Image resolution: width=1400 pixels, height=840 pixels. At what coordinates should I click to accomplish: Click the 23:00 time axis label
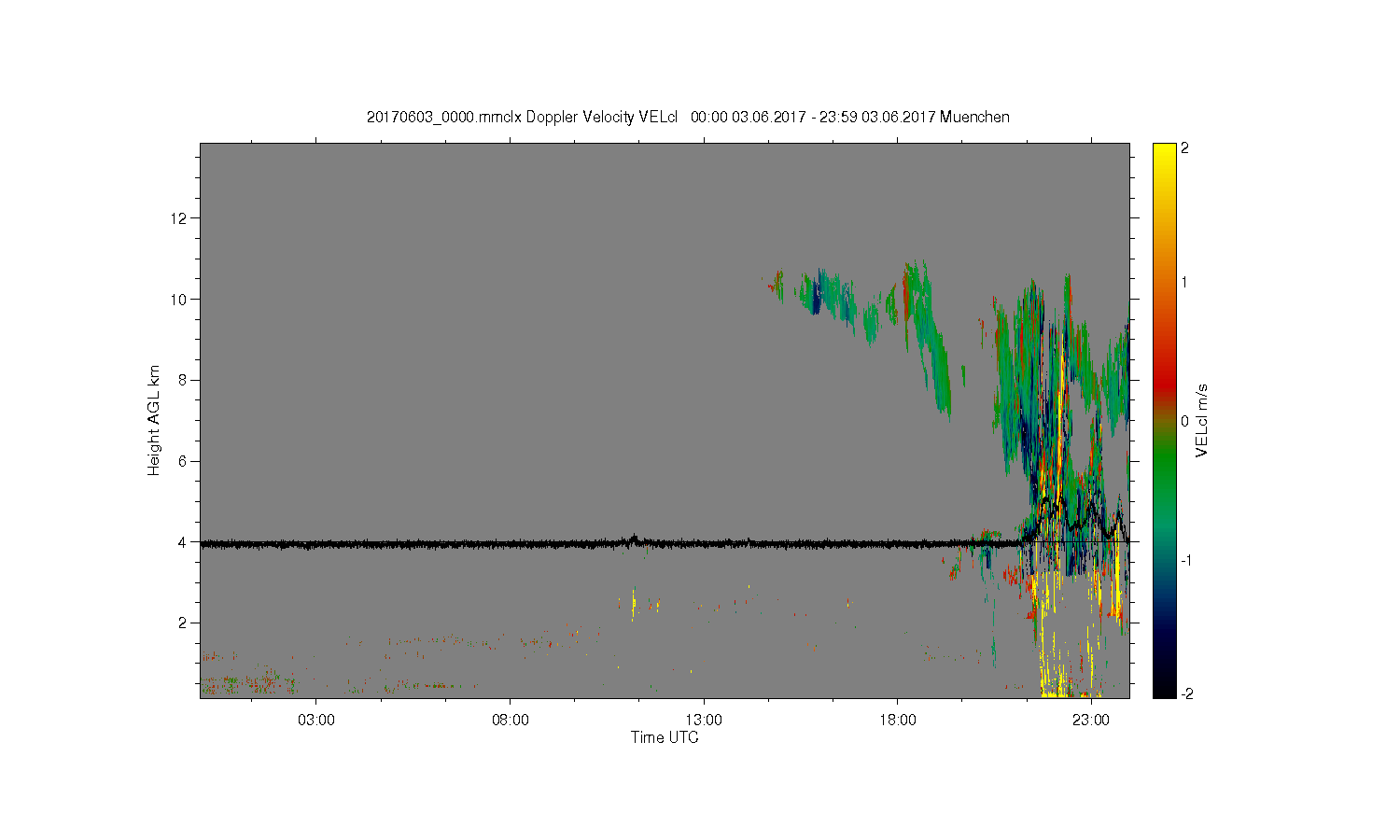point(1091,721)
